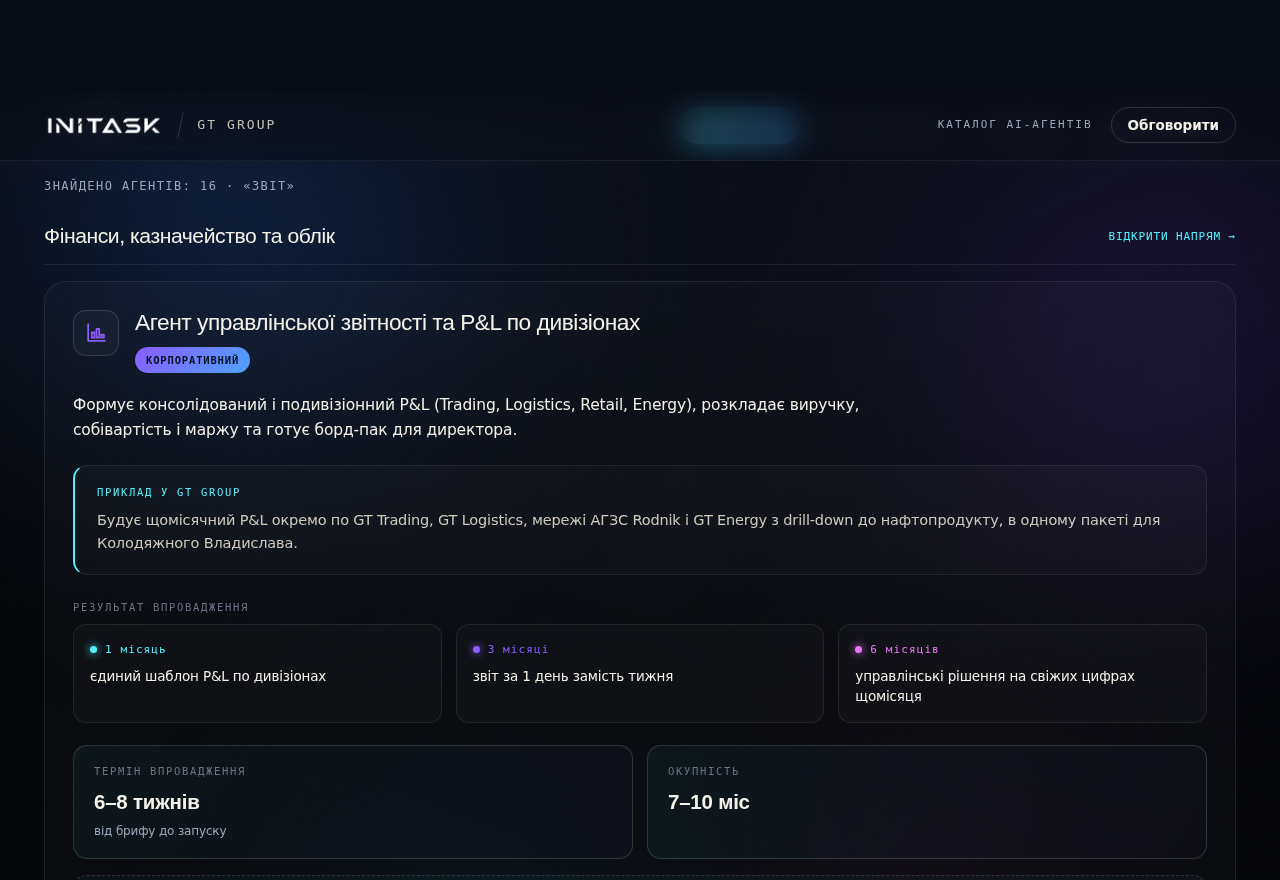The width and height of the screenshot is (1280, 880).
Task: Open the Каталог AI-агентів menu item
Action: click(x=1015, y=125)
